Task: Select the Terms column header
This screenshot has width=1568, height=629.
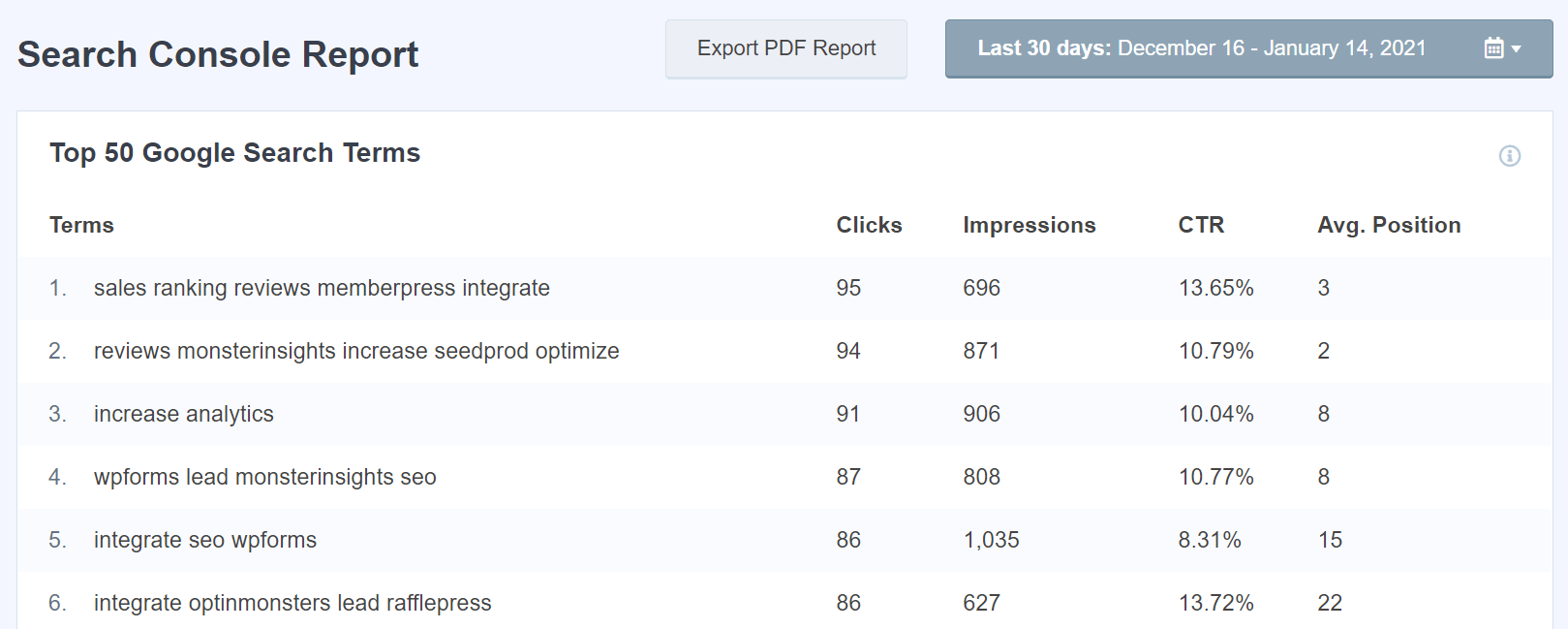Action: pyautogui.click(x=81, y=224)
